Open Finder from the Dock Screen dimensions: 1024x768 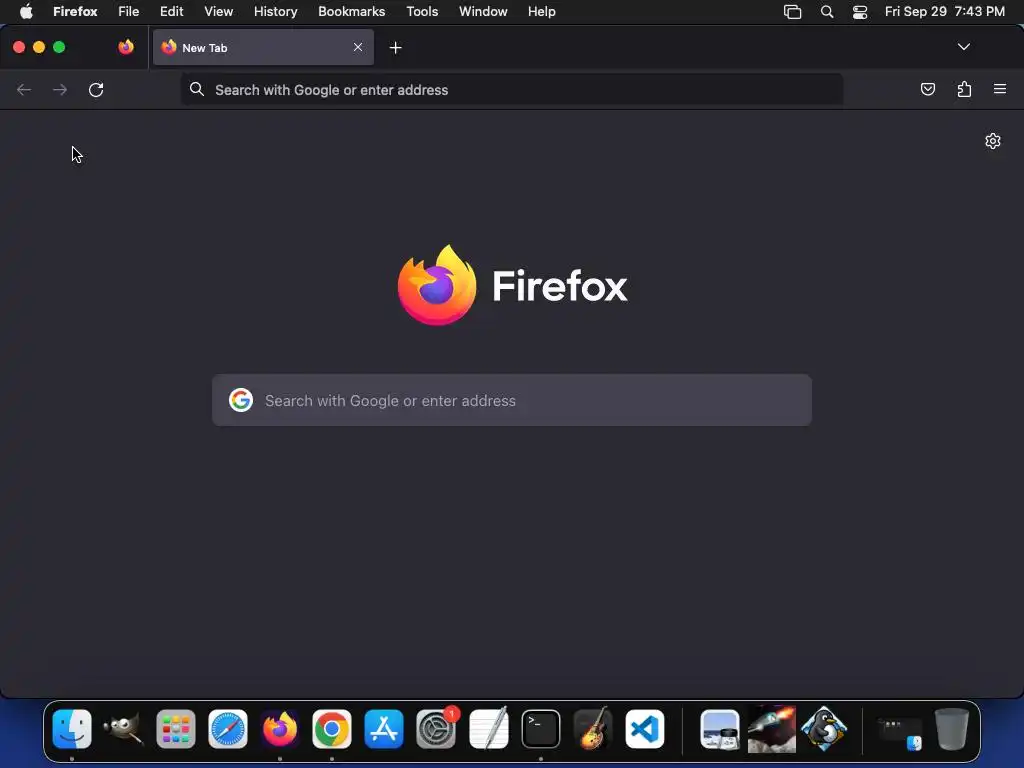tap(72, 729)
